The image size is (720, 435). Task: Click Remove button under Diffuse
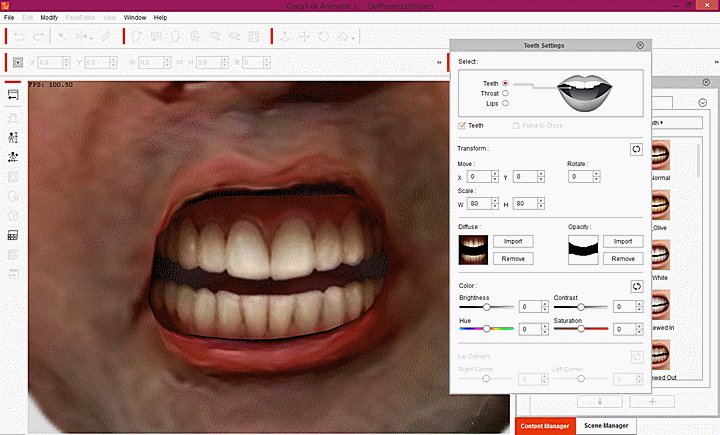513,259
